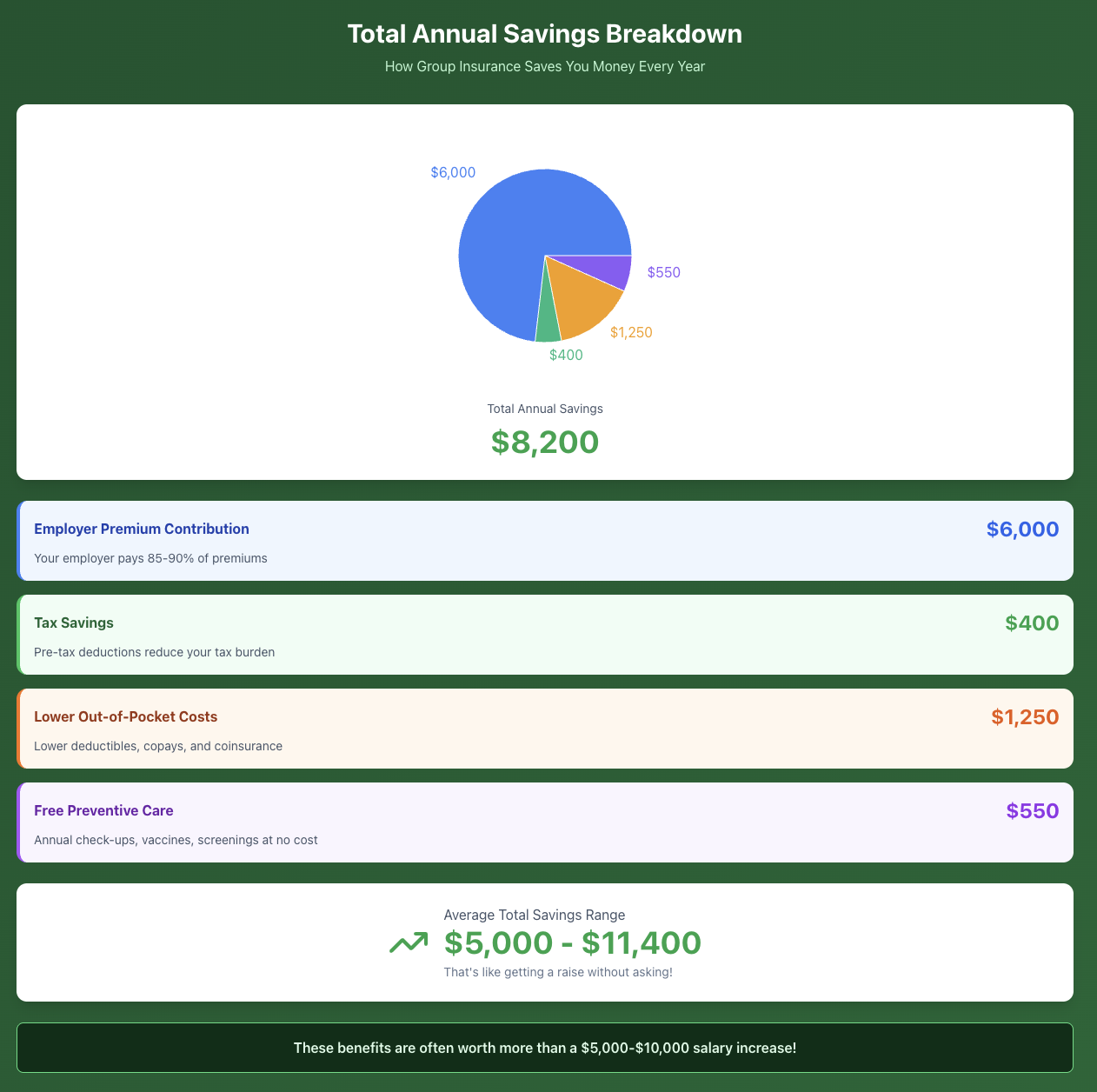The image size is (1097, 1092).
Task: Click the Employer Premium Contribution heading
Action: point(142,529)
